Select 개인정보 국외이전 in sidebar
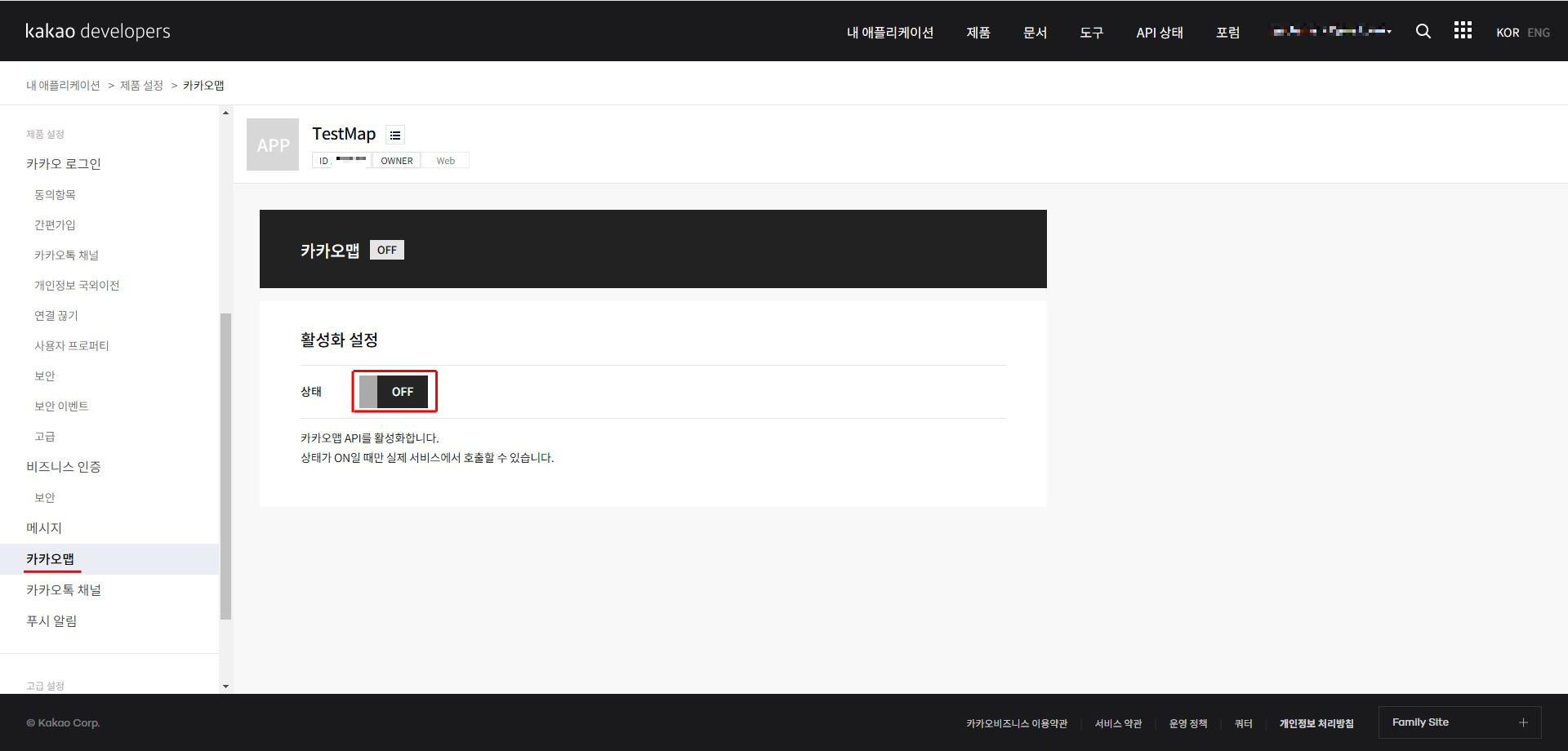The image size is (1568, 751). click(x=77, y=285)
